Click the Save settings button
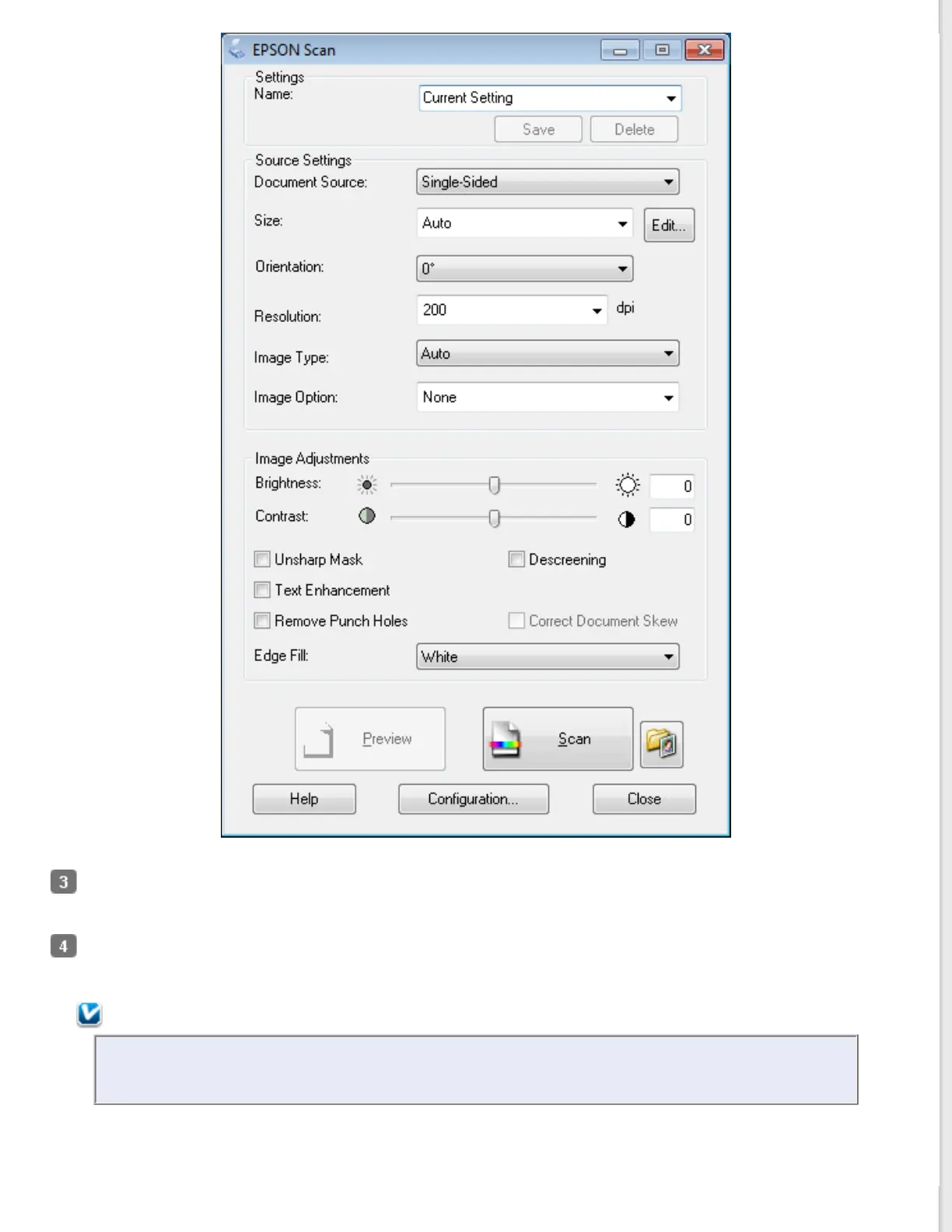The height and width of the screenshot is (1232, 952). (538, 129)
